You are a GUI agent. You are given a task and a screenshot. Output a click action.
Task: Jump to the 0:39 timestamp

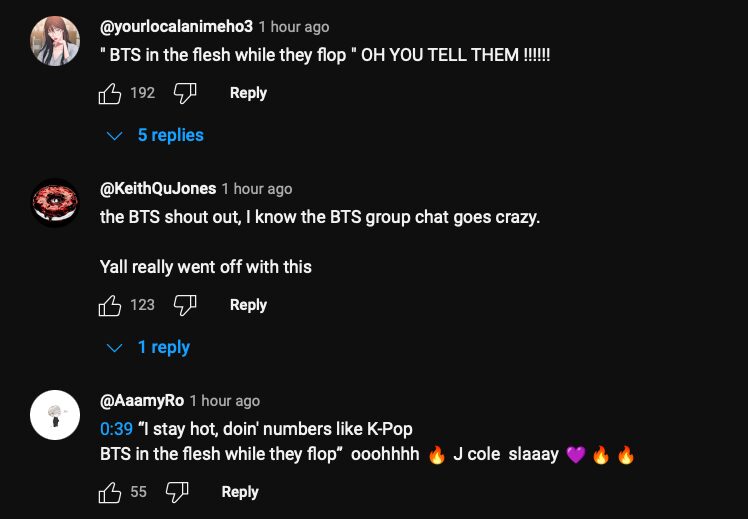(x=116, y=429)
